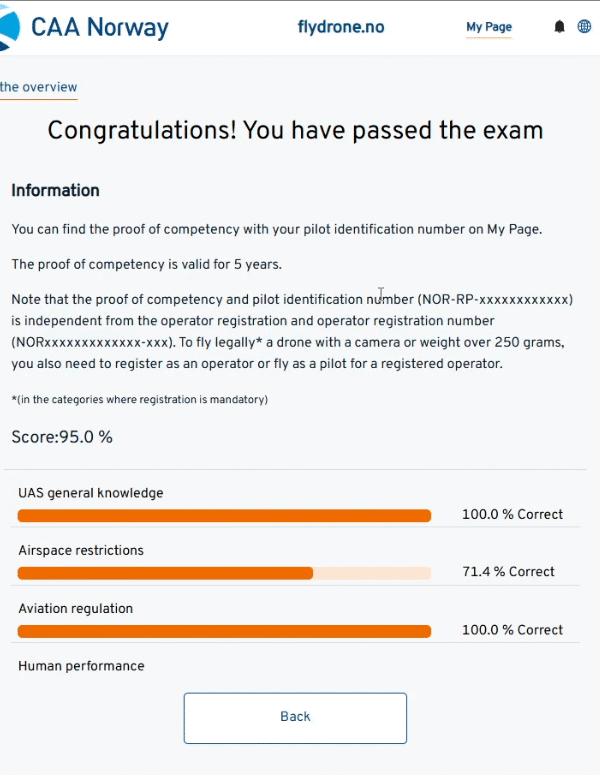Click the UAS general knowledge progress bar

coord(224,516)
